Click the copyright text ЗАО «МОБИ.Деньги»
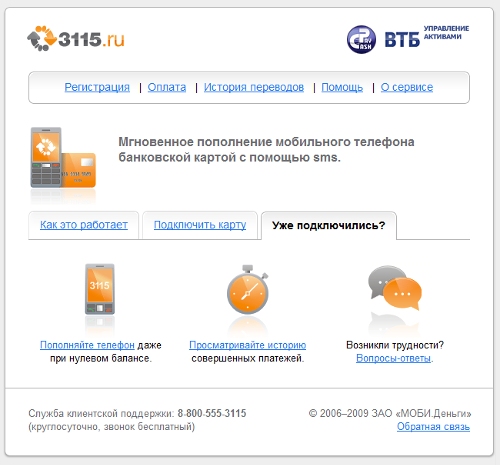Image resolution: width=500 pixels, height=465 pixels. click(x=421, y=413)
